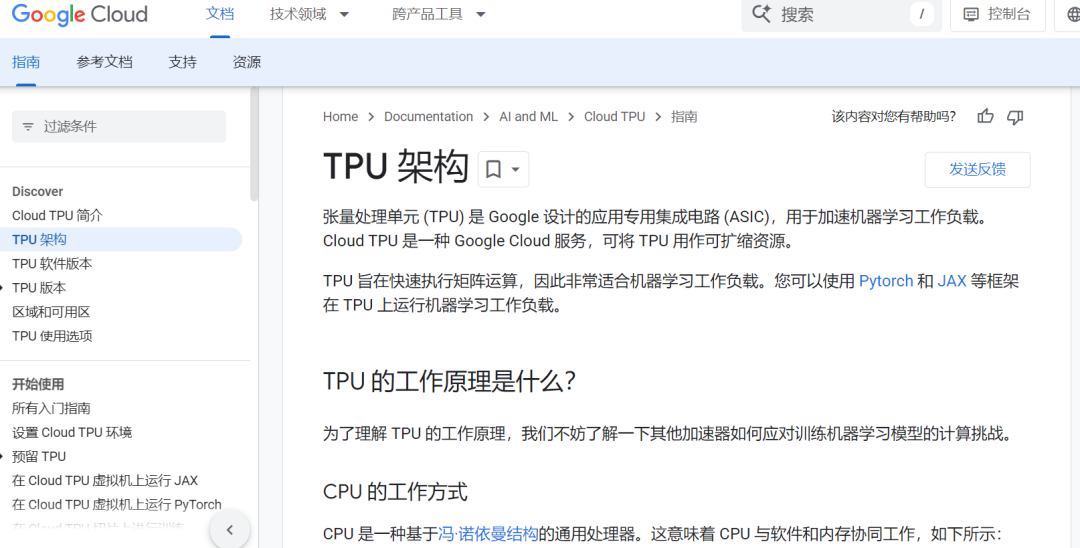Go to Documentation in the breadcrumb
Viewport: 1080px width, 548px height.
point(428,117)
